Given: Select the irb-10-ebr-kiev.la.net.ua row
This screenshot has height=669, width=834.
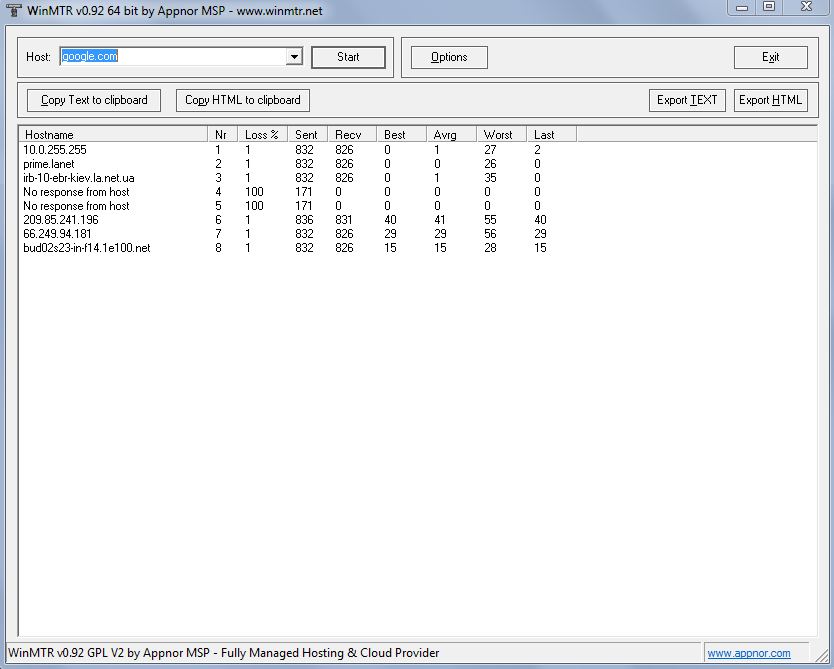Looking at the screenshot, I should pyautogui.click(x=79, y=178).
